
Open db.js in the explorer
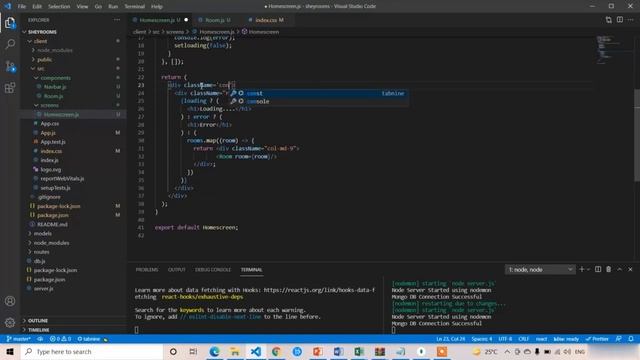39,261
